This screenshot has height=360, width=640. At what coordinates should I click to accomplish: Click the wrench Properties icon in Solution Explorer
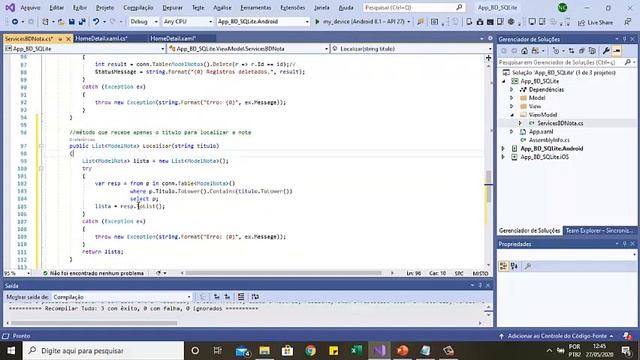tap(606, 51)
